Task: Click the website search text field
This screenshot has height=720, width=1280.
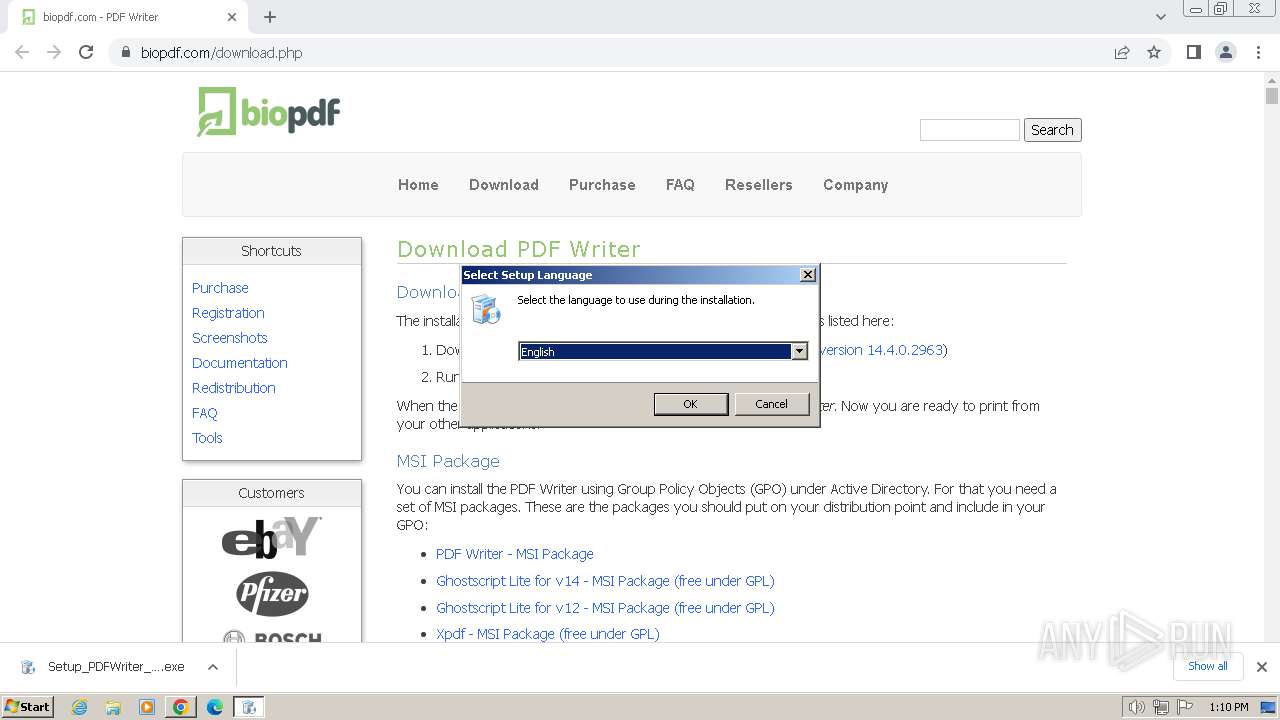Action: (x=969, y=130)
